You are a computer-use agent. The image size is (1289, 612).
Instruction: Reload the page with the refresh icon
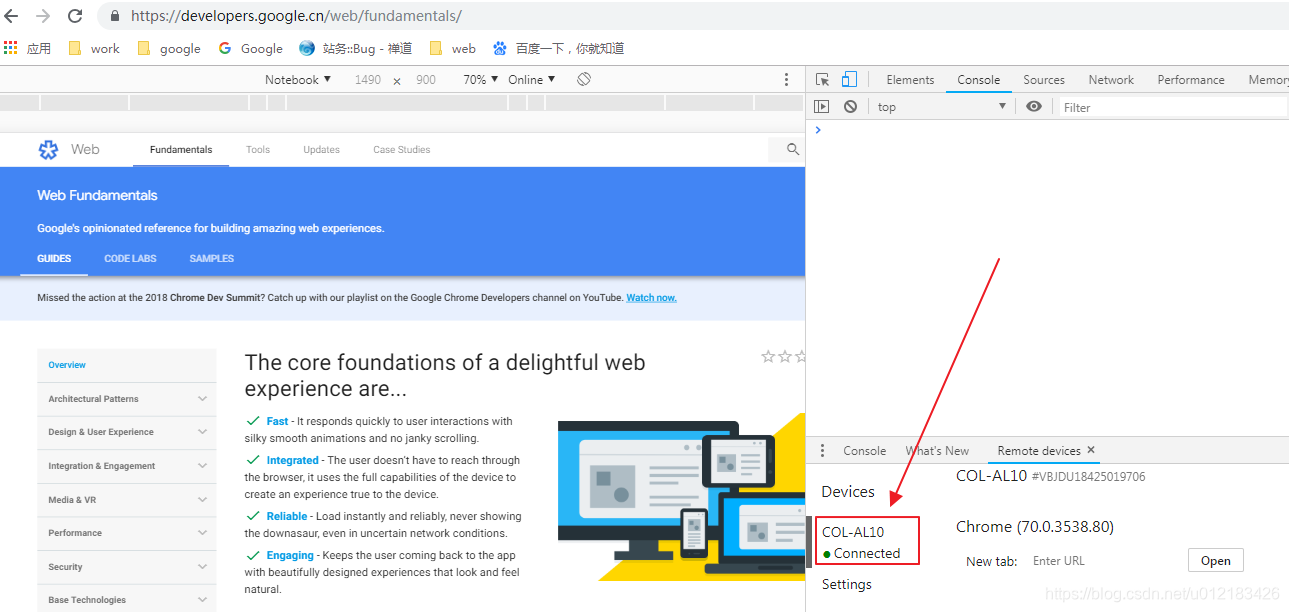(x=75, y=16)
